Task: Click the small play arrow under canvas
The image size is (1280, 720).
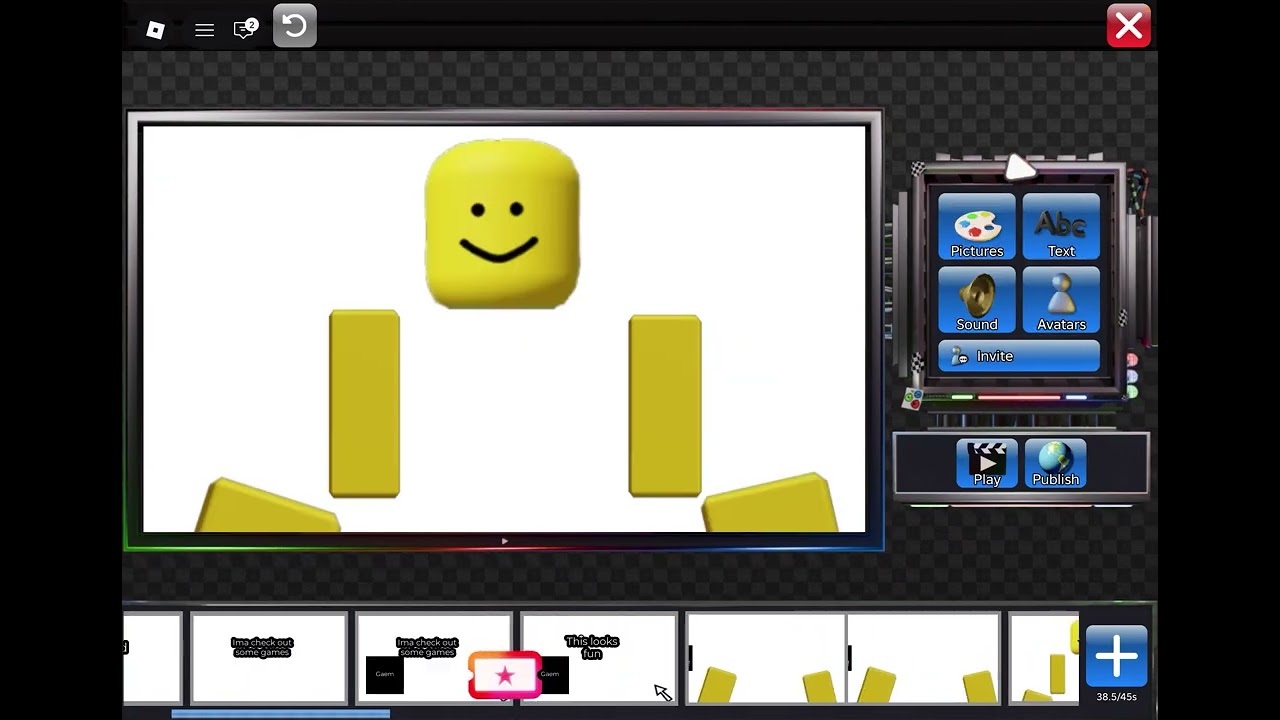Action: (x=505, y=541)
